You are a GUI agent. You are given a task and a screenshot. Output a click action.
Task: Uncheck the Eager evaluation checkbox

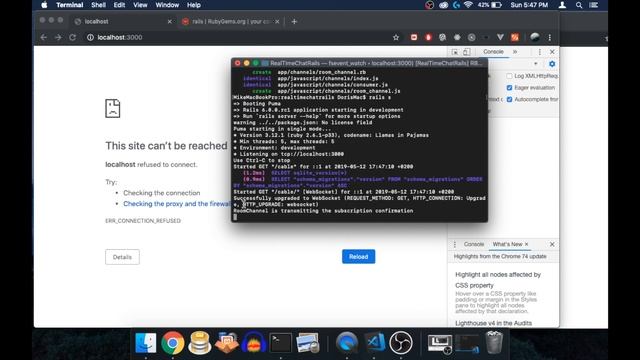click(x=509, y=87)
